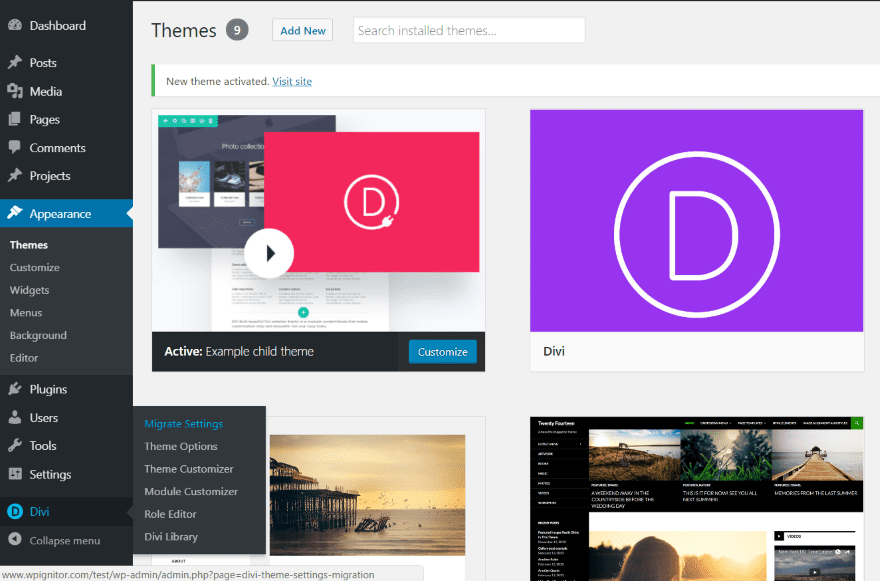880x581 pixels.
Task: Open Customize under Appearance
Action: click(x=35, y=267)
